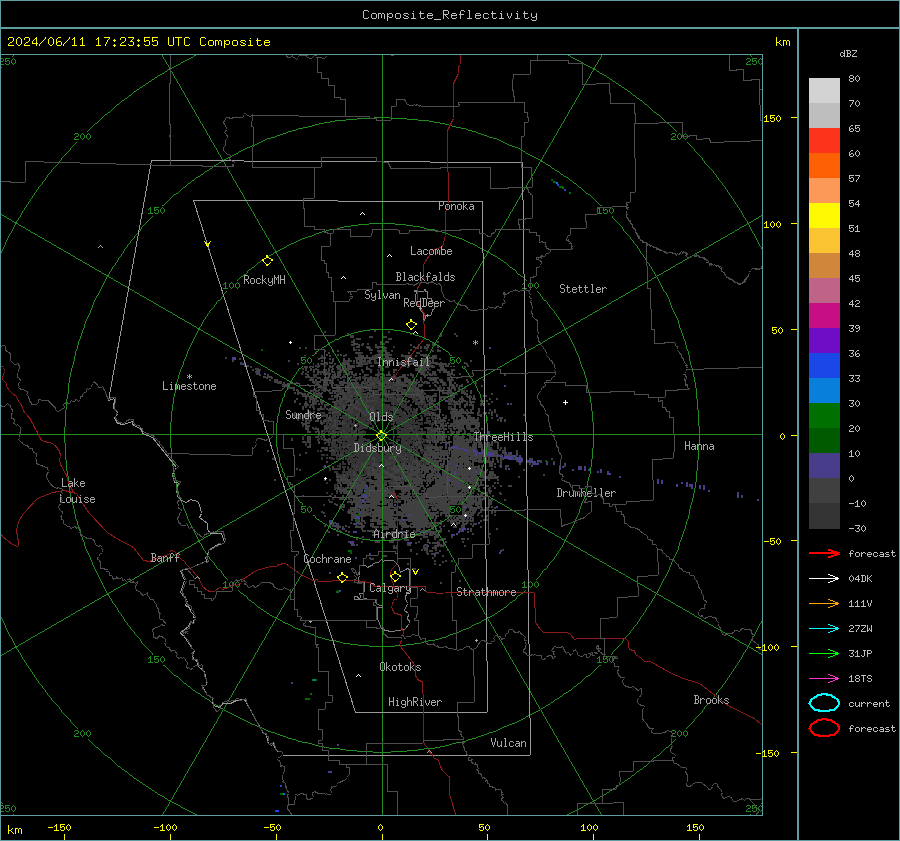900x841 pixels.
Task: Click the purple swatch in dBZ legend
Action: coord(824,341)
